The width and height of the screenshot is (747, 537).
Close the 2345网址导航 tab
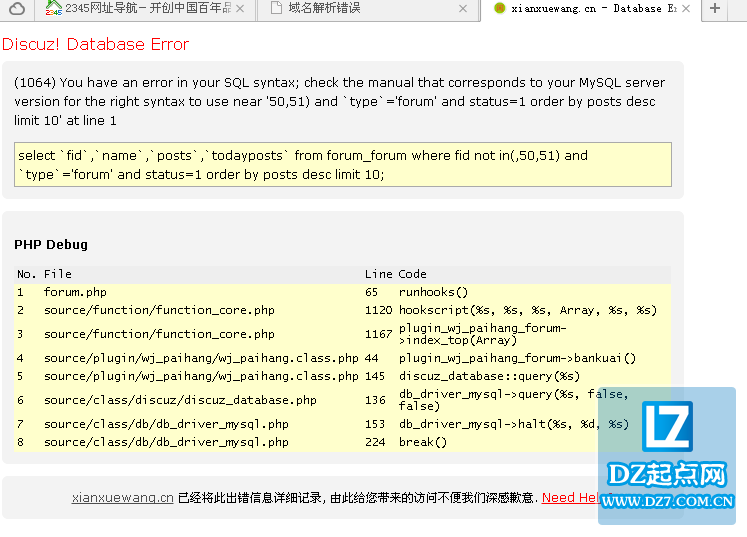(x=240, y=9)
